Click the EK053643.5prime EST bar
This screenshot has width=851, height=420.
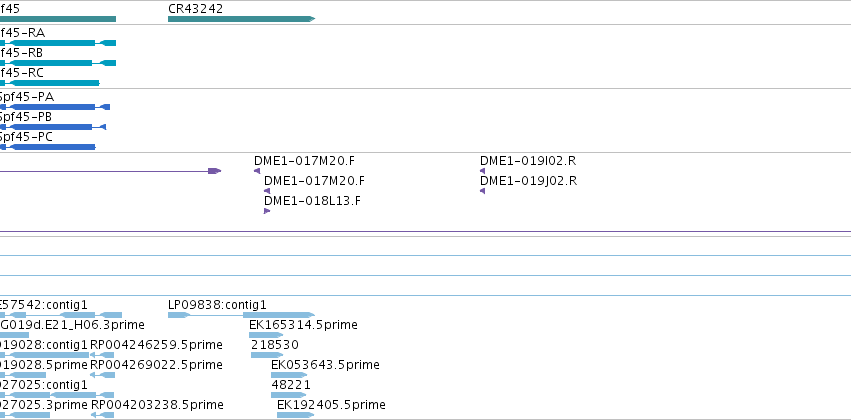(289, 375)
